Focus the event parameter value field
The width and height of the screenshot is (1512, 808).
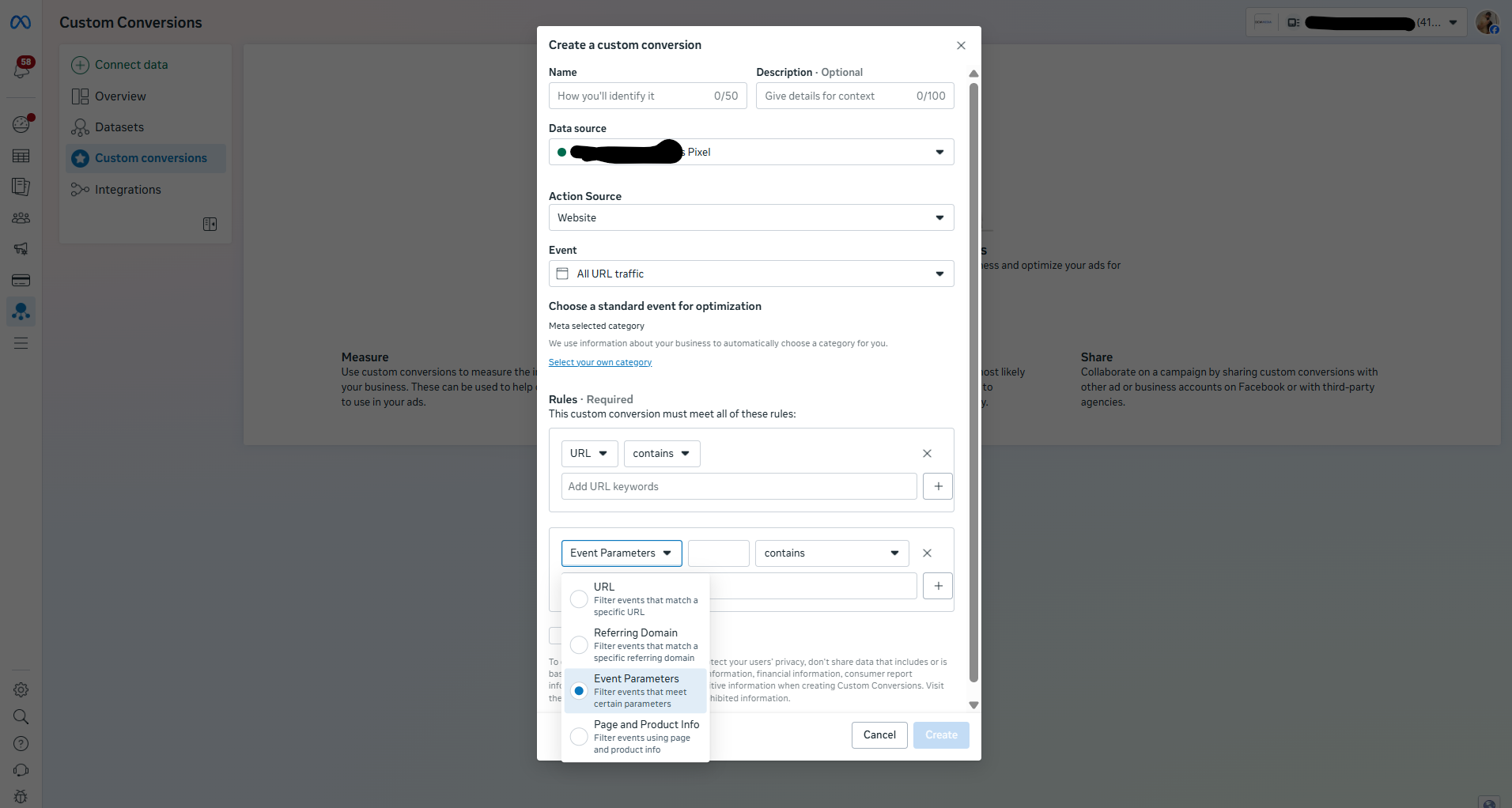pos(813,586)
